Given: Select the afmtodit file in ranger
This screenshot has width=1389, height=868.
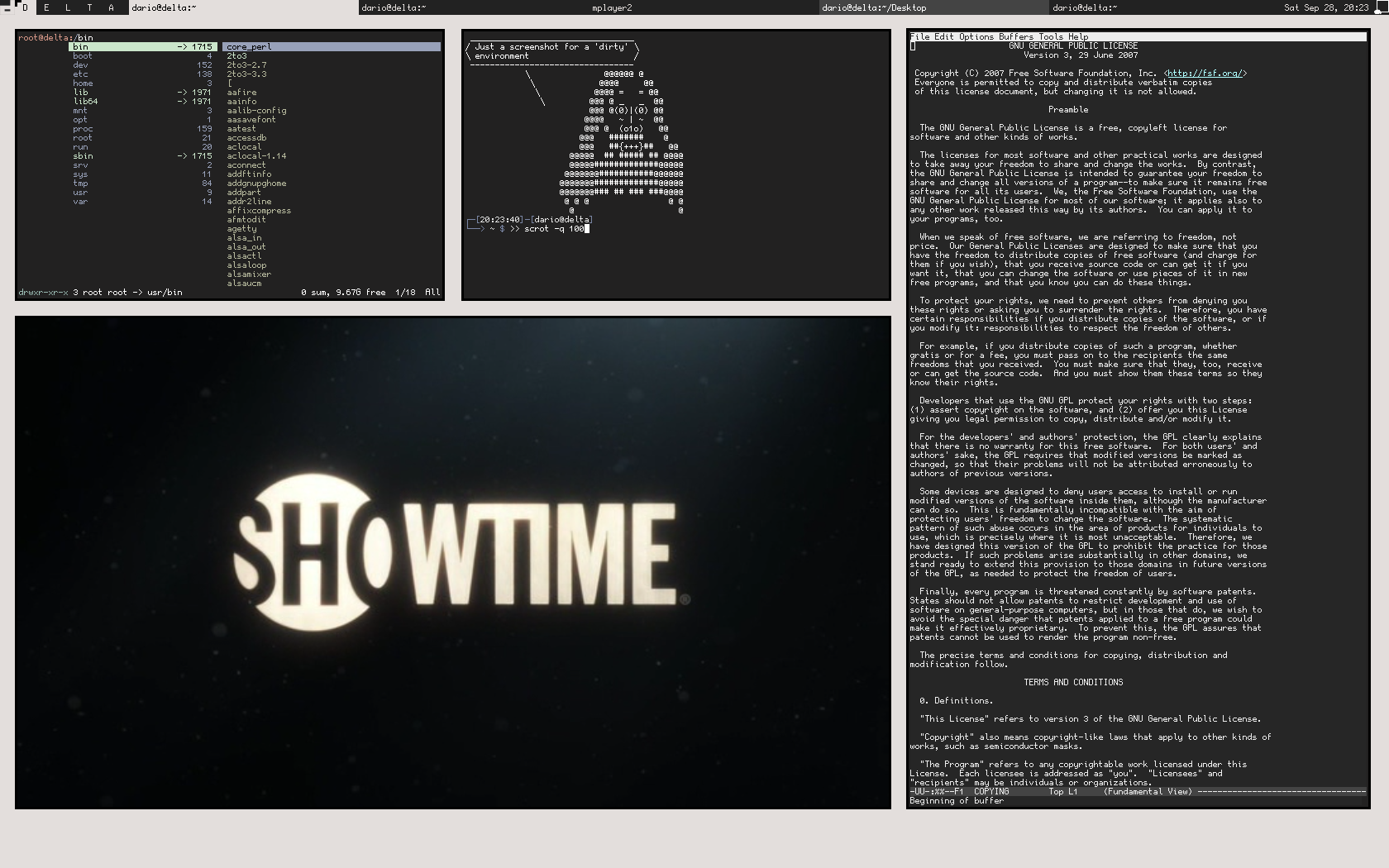Looking at the screenshot, I should tap(246, 220).
